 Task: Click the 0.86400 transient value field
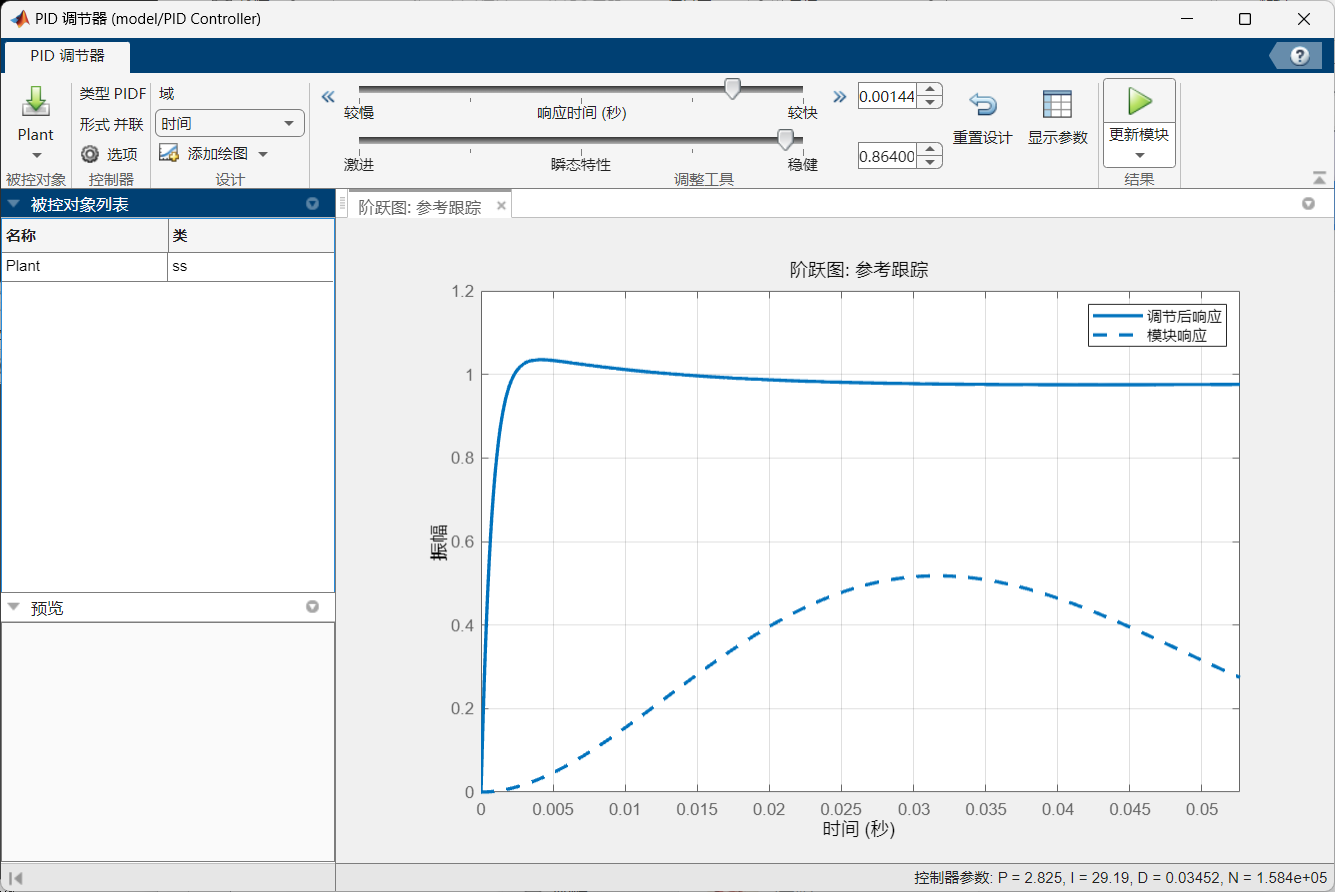[x=888, y=157]
